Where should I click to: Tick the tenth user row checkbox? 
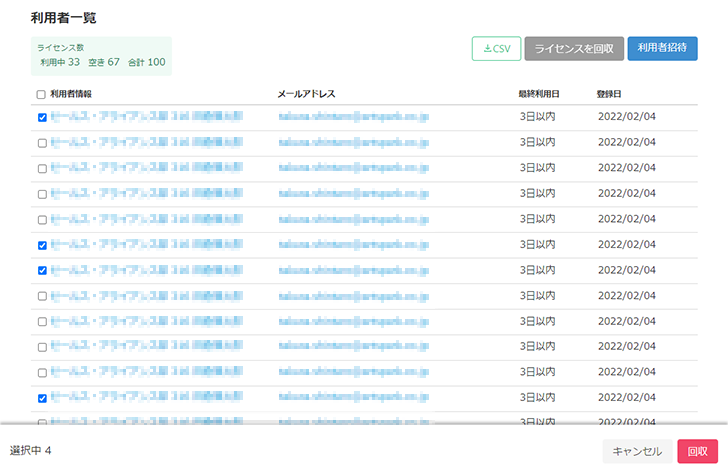41,347
